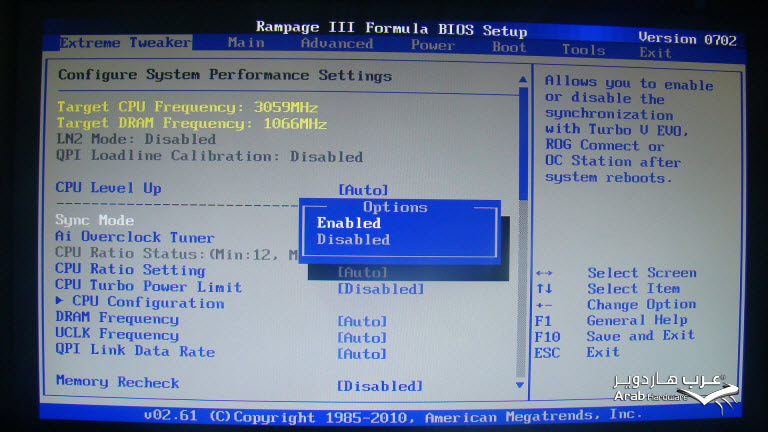This screenshot has width=768, height=432.
Task: Click the scrollbar down arrow
Action: 520,385
